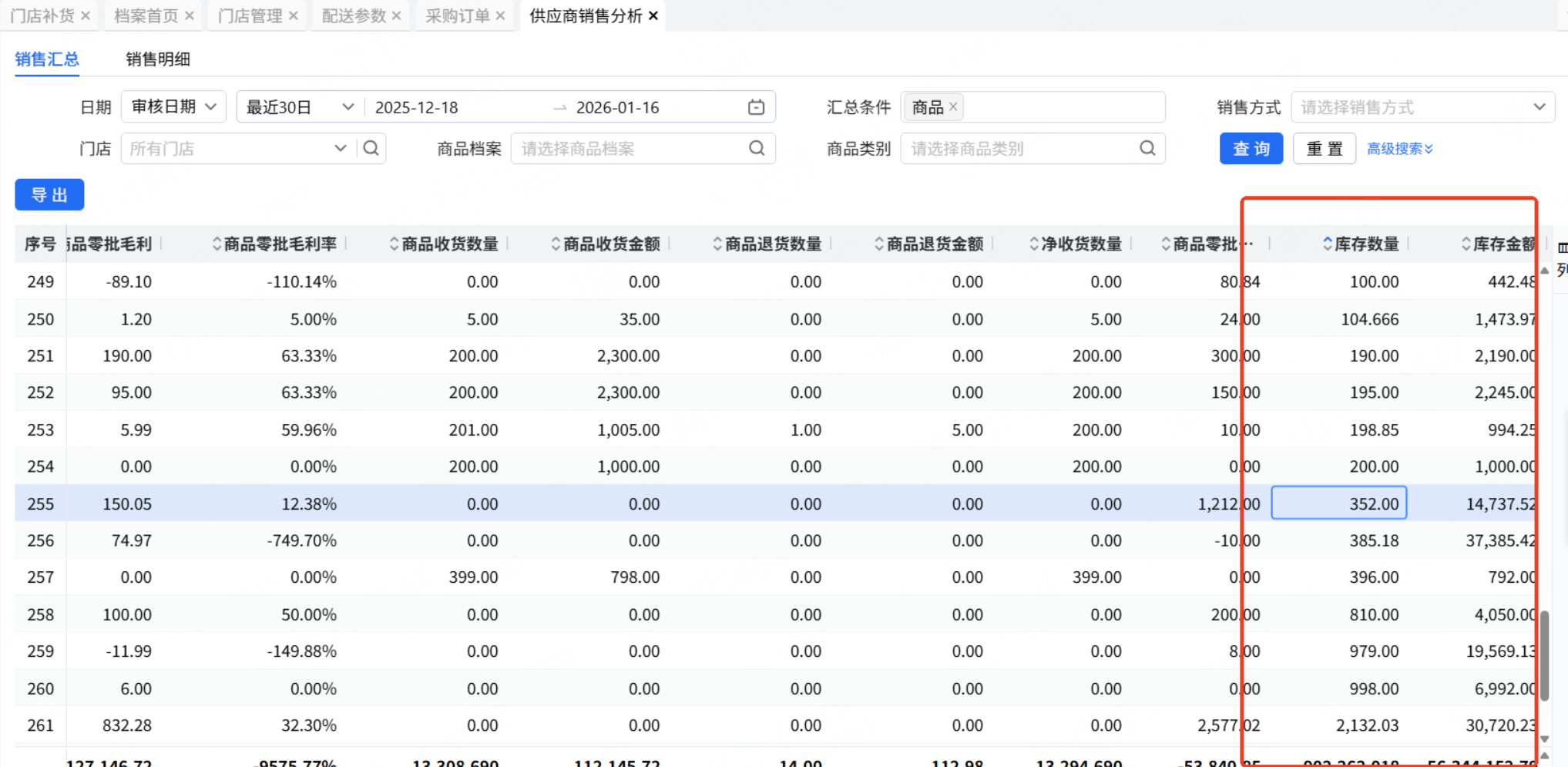Image resolution: width=1568 pixels, height=767 pixels.
Task: Open the 门店管理 tab
Action: point(249,15)
